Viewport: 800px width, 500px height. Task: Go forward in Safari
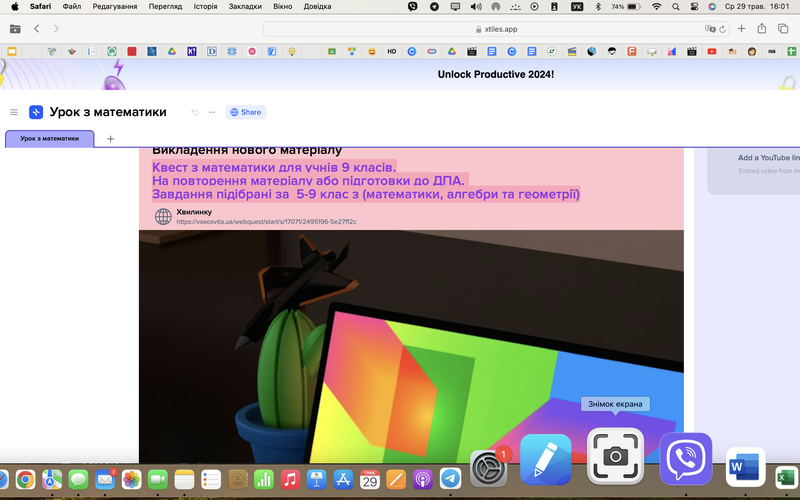(56, 29)
